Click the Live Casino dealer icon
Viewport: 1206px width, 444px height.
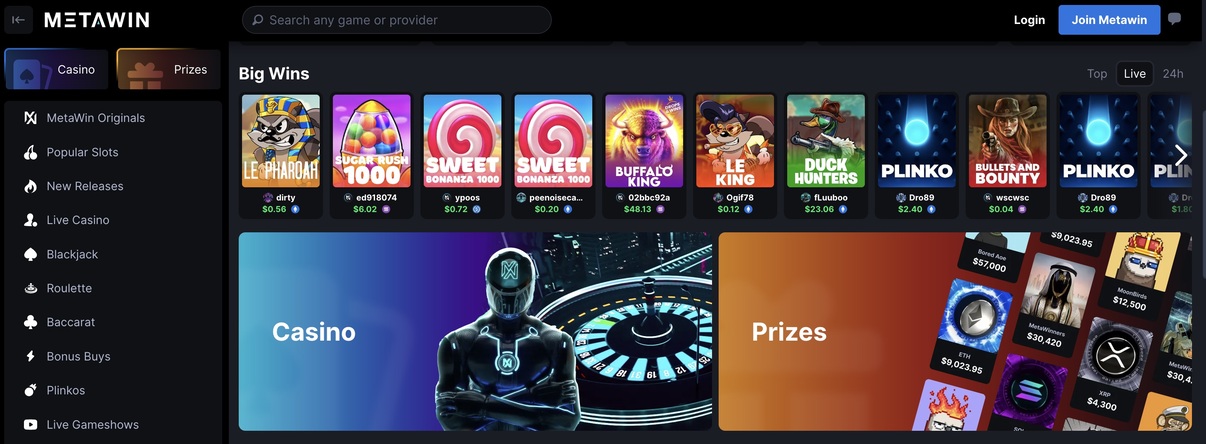[30, 220]
